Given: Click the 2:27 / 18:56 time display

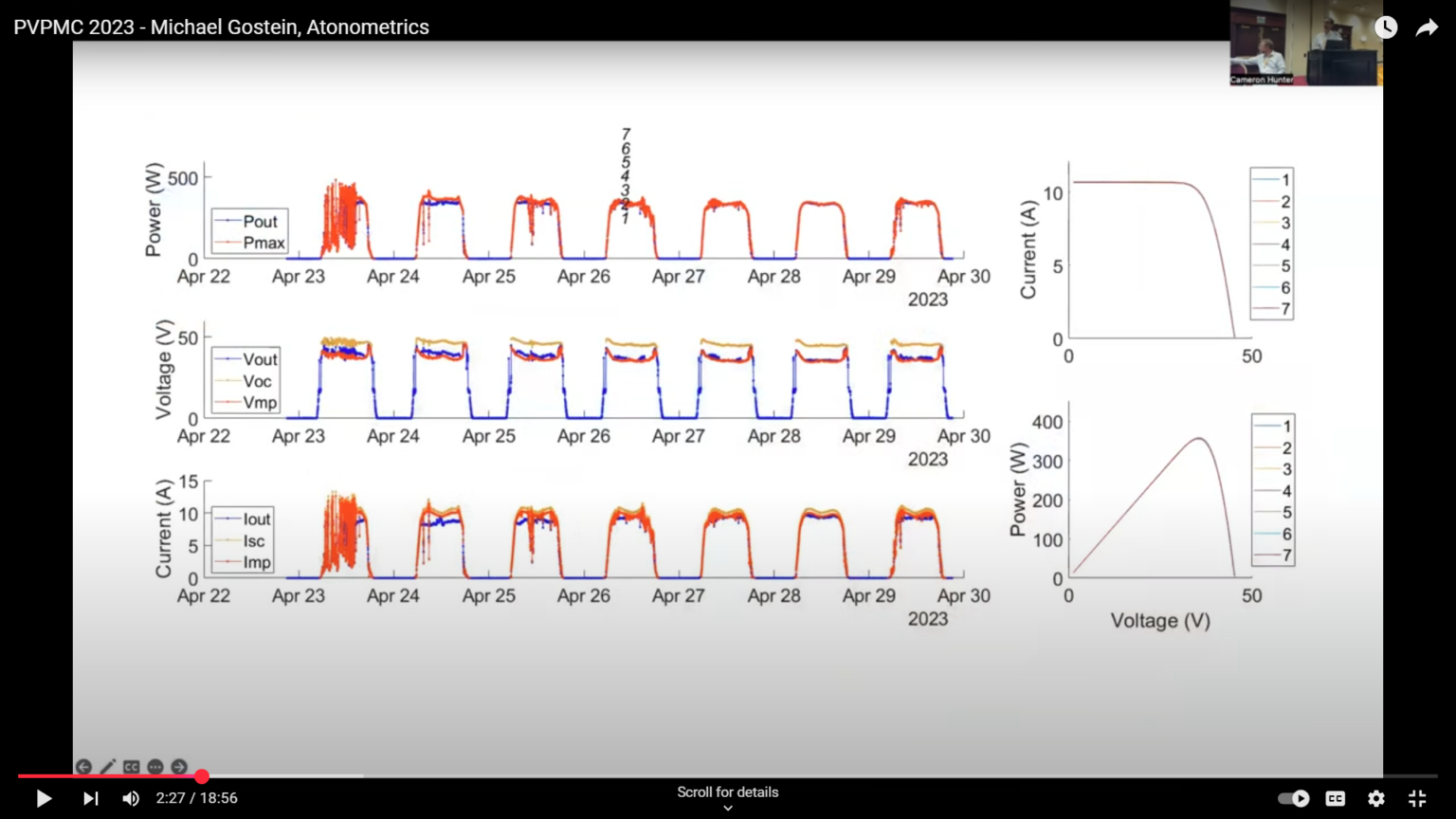Looking at the screenshot, I should tap(197, 798).
